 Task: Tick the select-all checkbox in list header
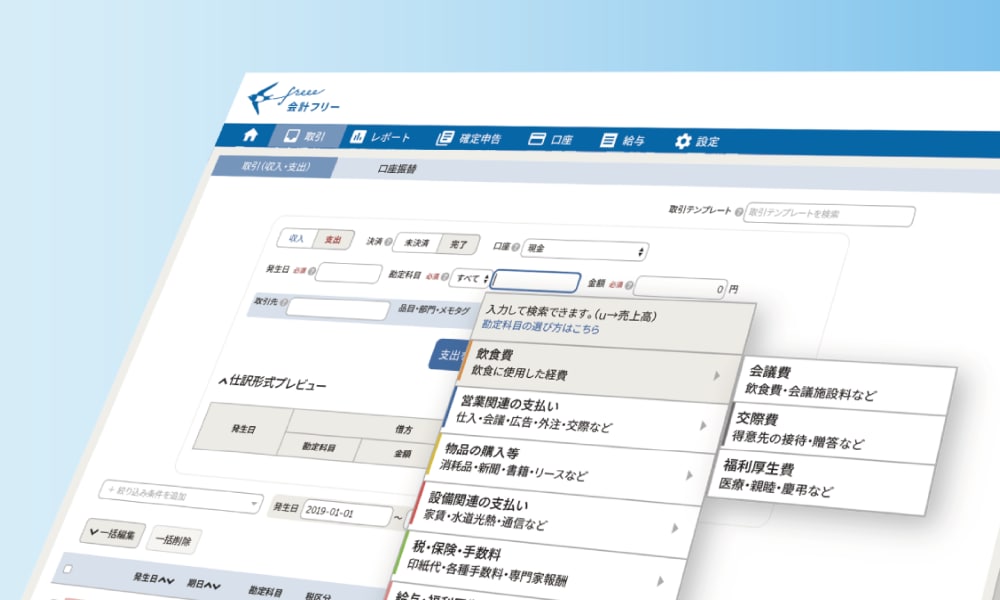(x=68, y=568)
